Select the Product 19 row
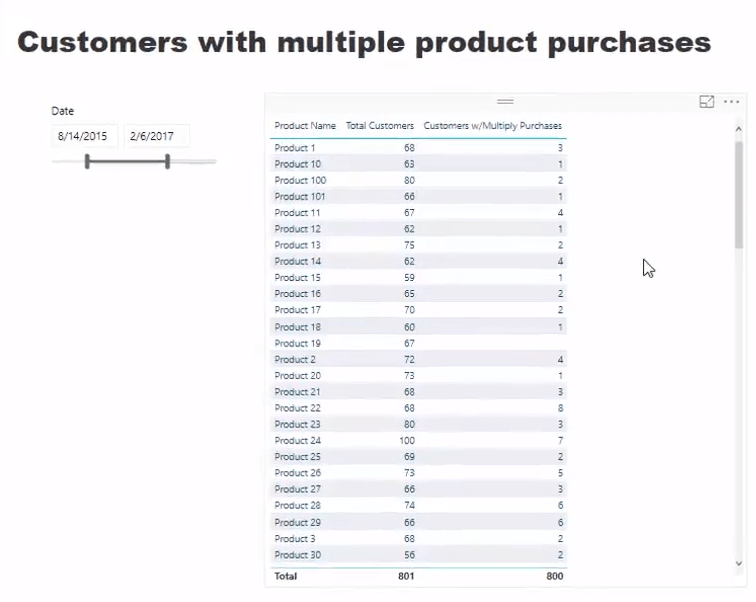756x602 pixels. 418,343
